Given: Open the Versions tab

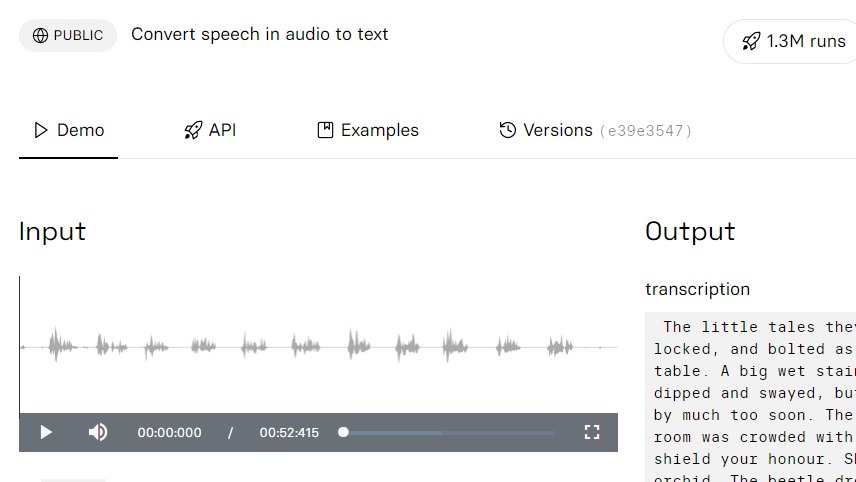Looking at the screenshot, I should click(x=595, y=130).
